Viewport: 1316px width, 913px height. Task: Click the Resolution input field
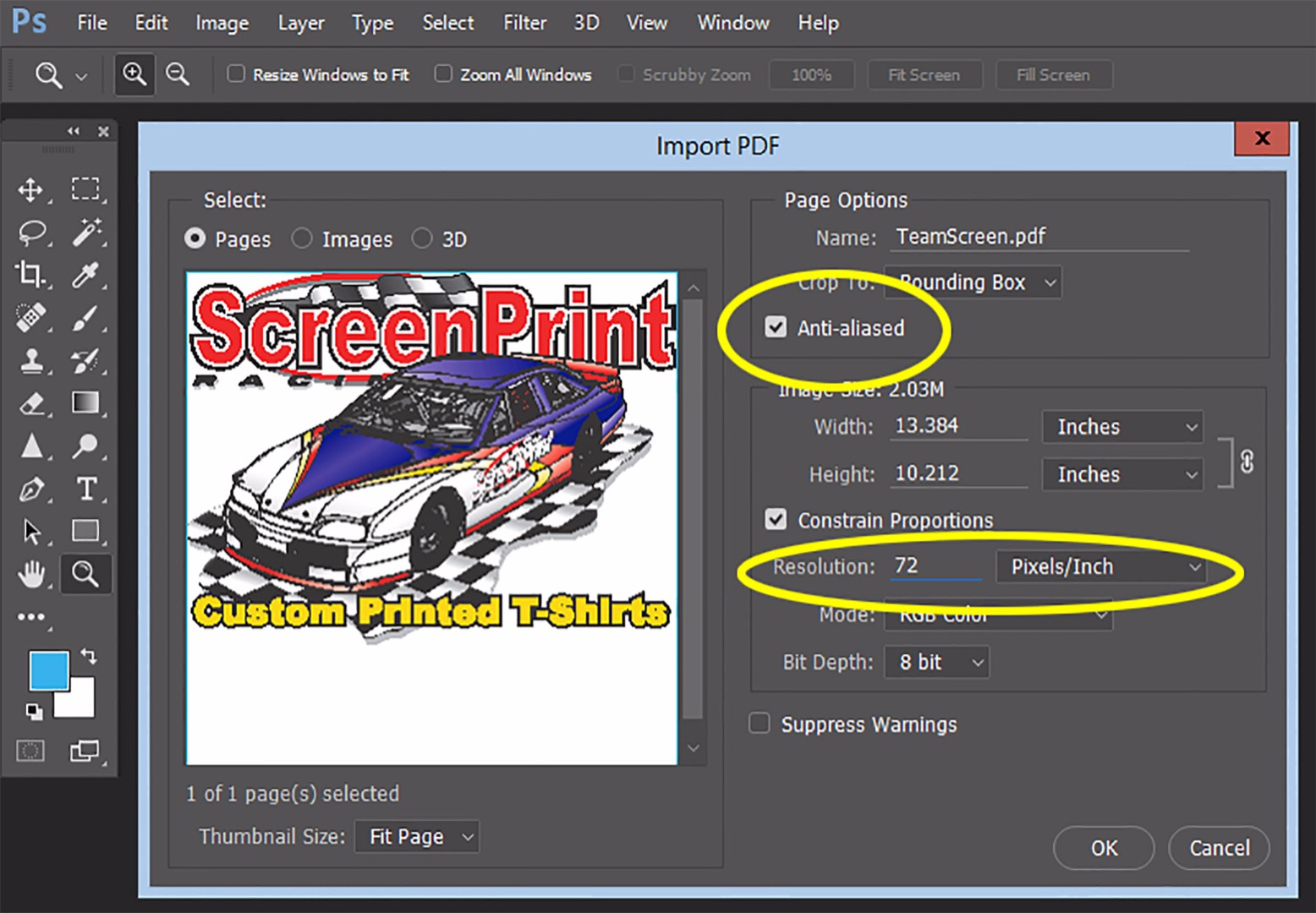[x=936, y=565]
